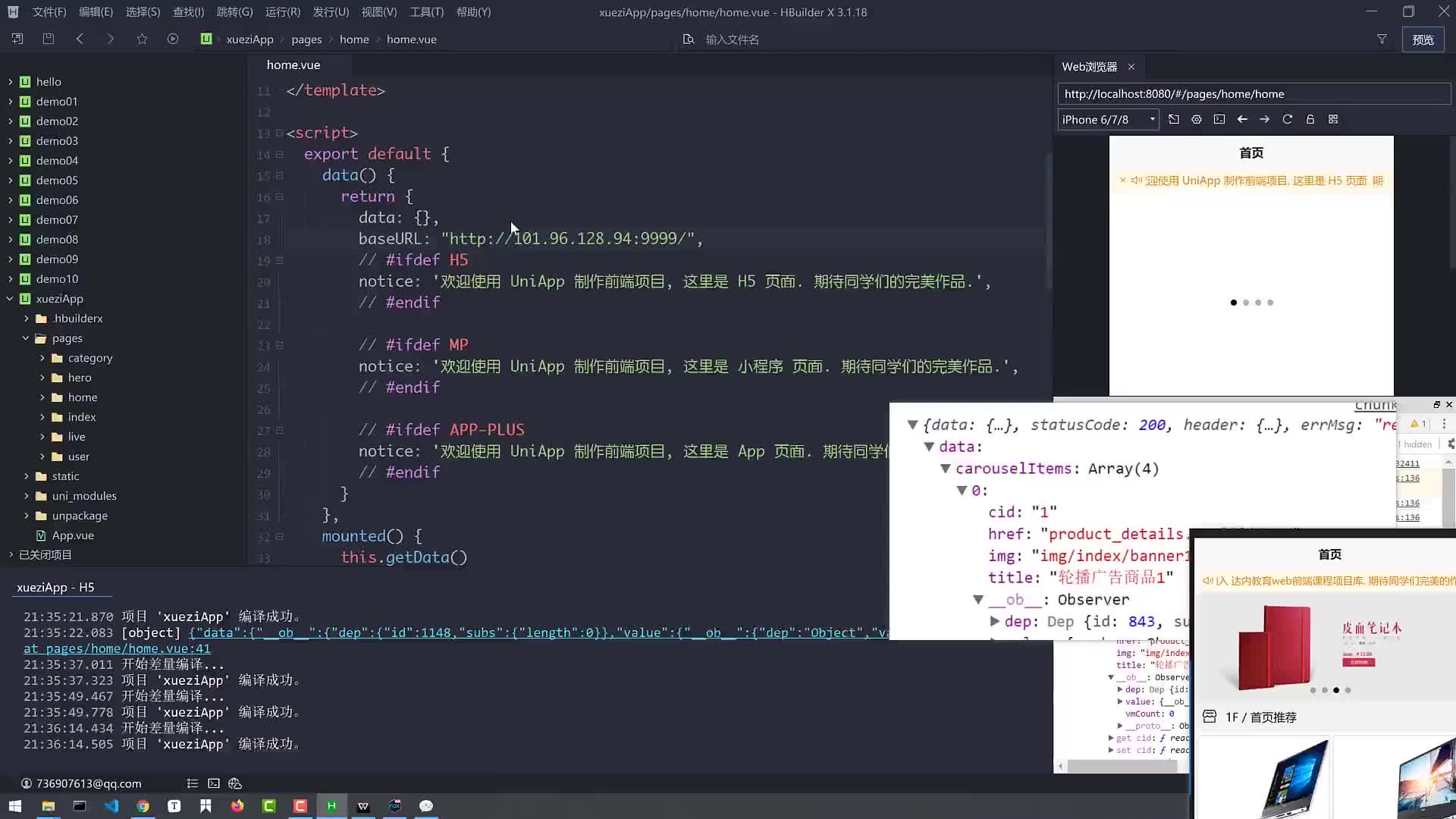Select the Web浏览器 tab

click(1089, 67)
